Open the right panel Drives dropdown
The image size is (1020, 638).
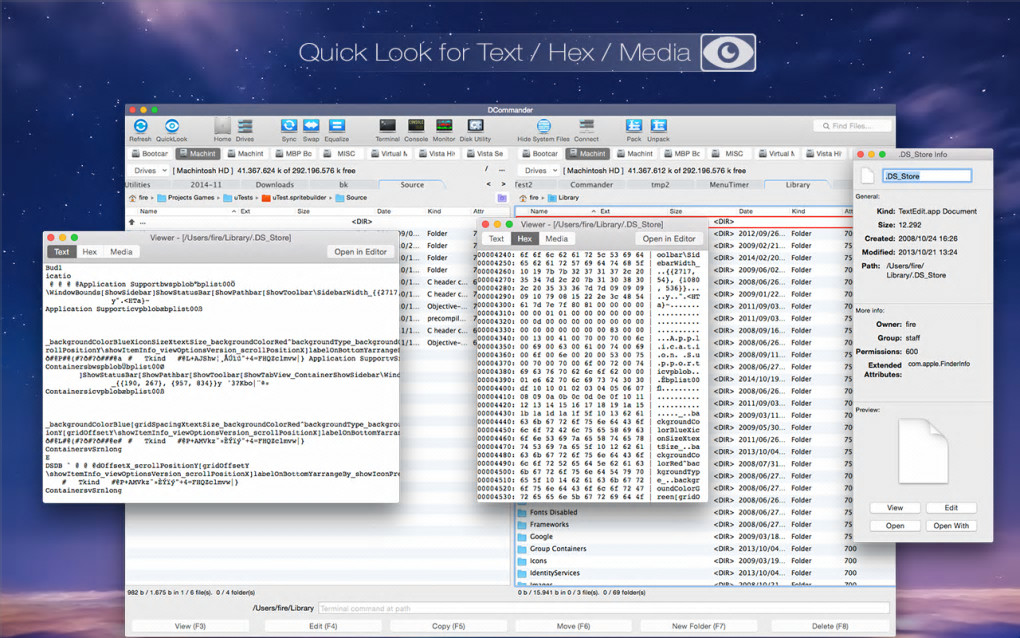539,170
